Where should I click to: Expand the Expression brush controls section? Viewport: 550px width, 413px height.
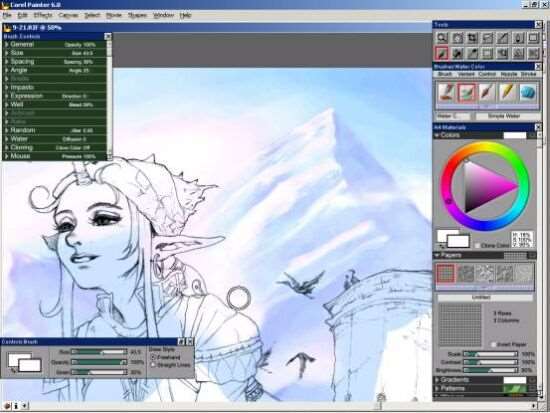pyautogui.click(x=7, y=96)
